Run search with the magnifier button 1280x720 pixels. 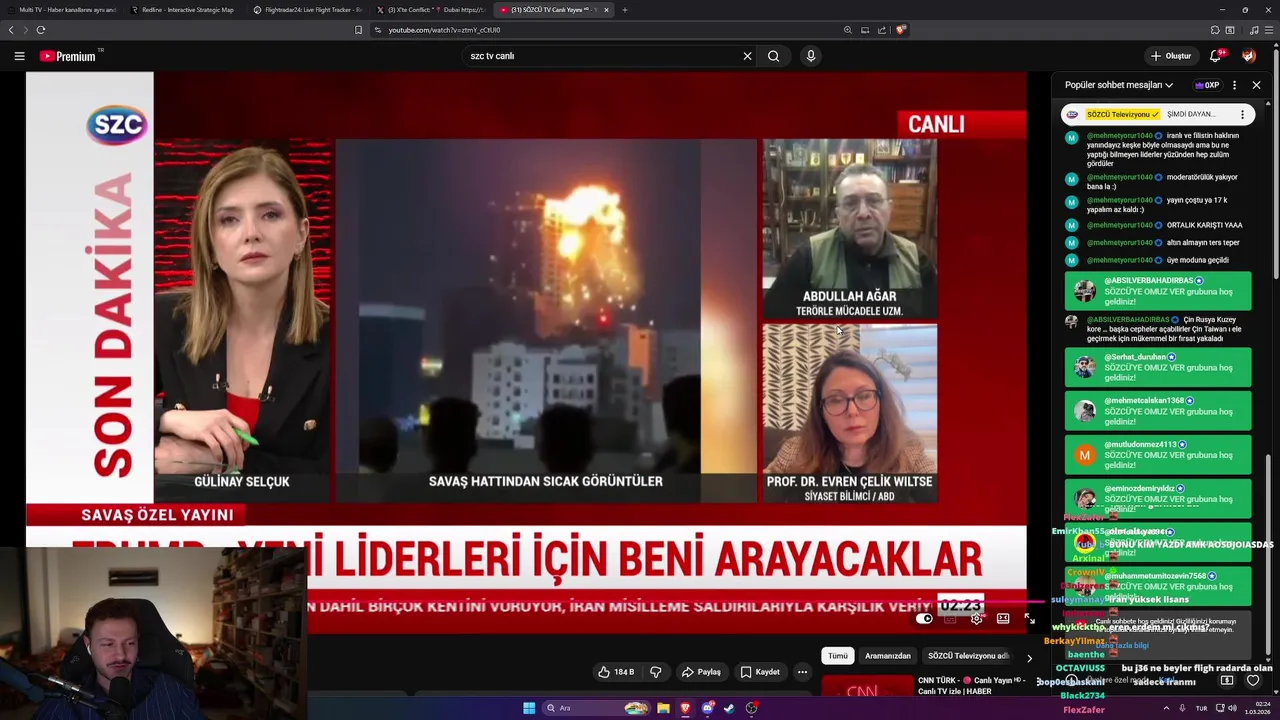click(773, 56)
